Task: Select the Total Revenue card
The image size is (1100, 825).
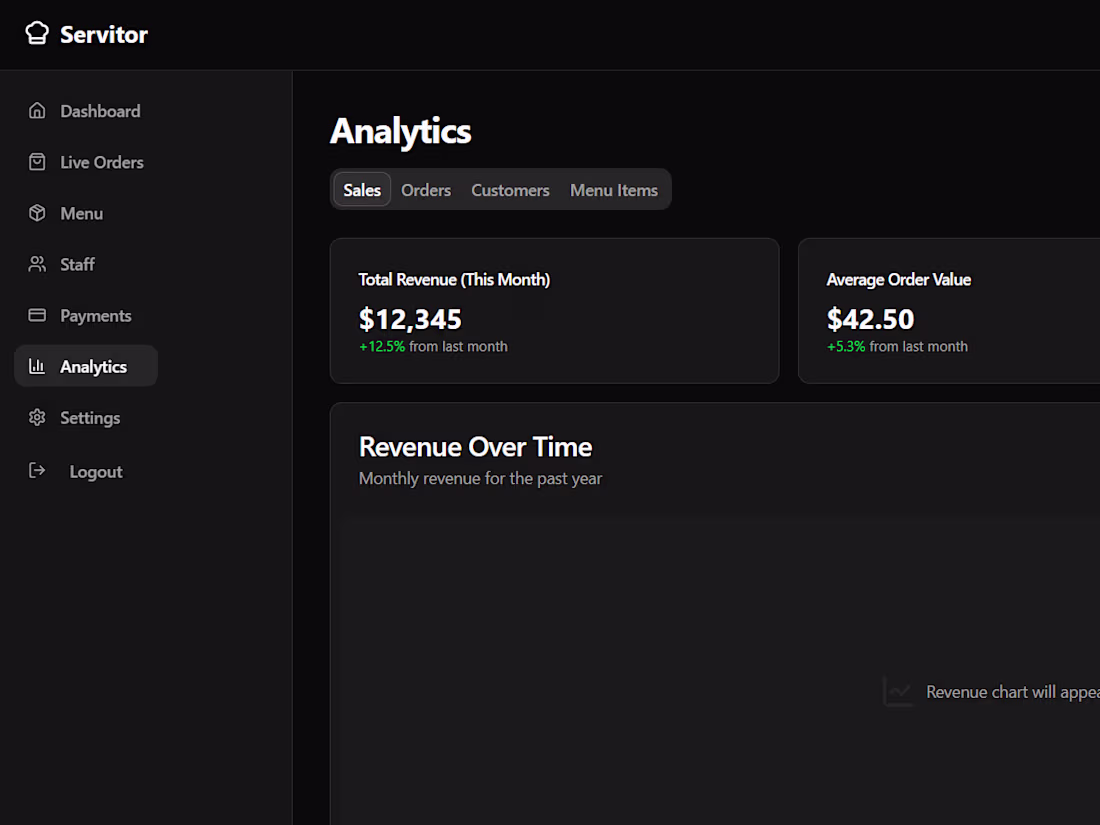Action: [x=554, y=310]
